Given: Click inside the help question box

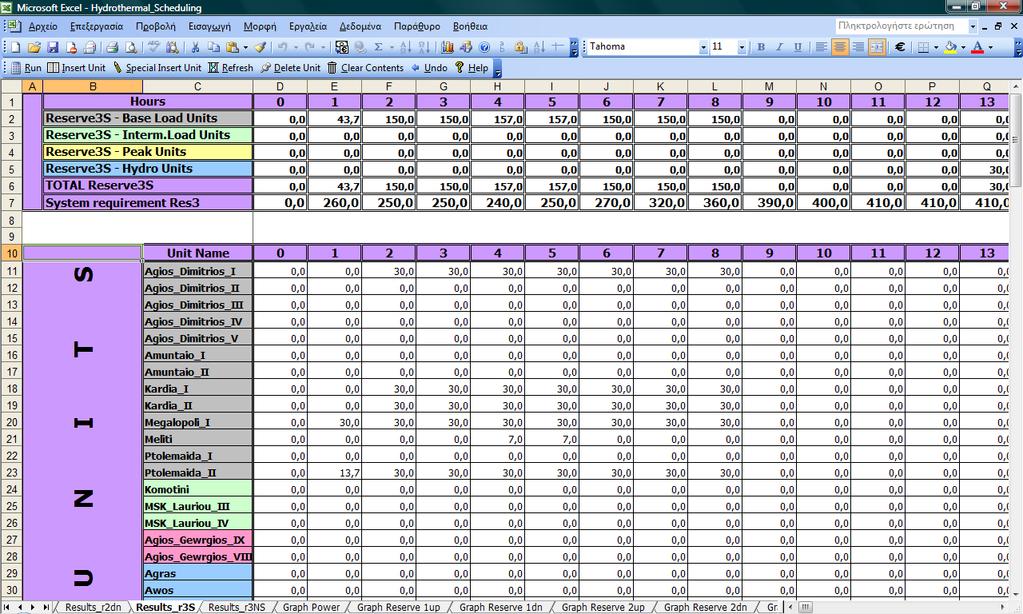Looking at the screenshot, I should pyautogui.click(x=900, y=26).
